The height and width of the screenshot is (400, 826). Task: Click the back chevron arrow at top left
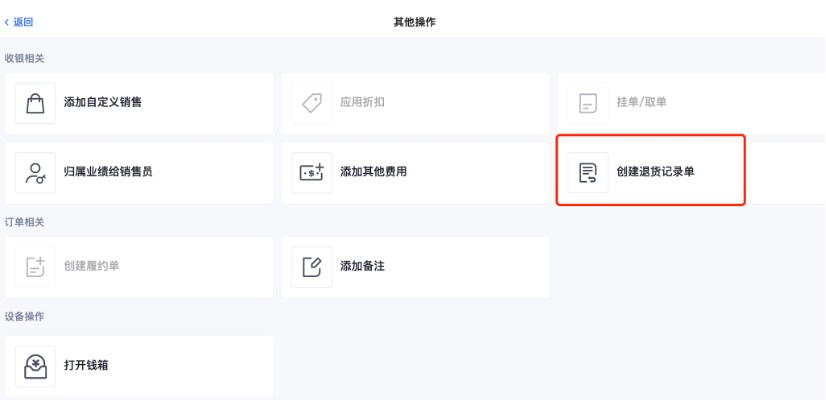click(7, 22)
